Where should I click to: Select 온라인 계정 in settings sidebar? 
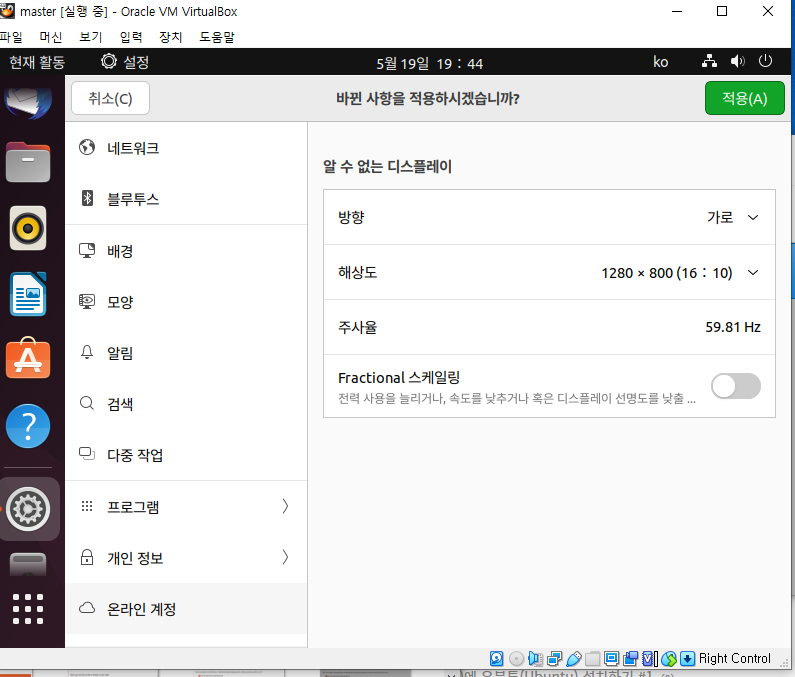click(x=186, y=609)
